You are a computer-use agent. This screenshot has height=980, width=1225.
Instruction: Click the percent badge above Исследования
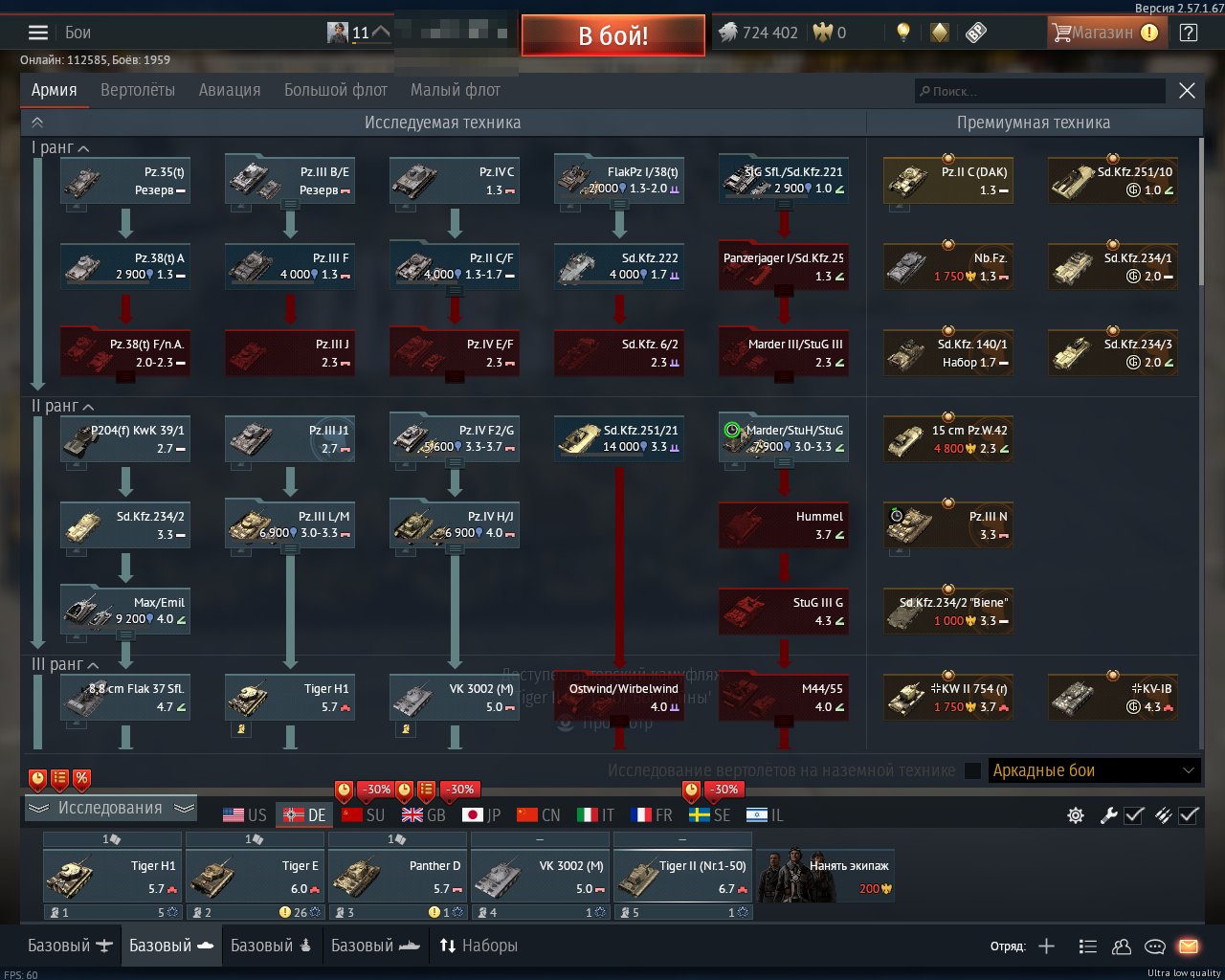[x=81, y=779]
